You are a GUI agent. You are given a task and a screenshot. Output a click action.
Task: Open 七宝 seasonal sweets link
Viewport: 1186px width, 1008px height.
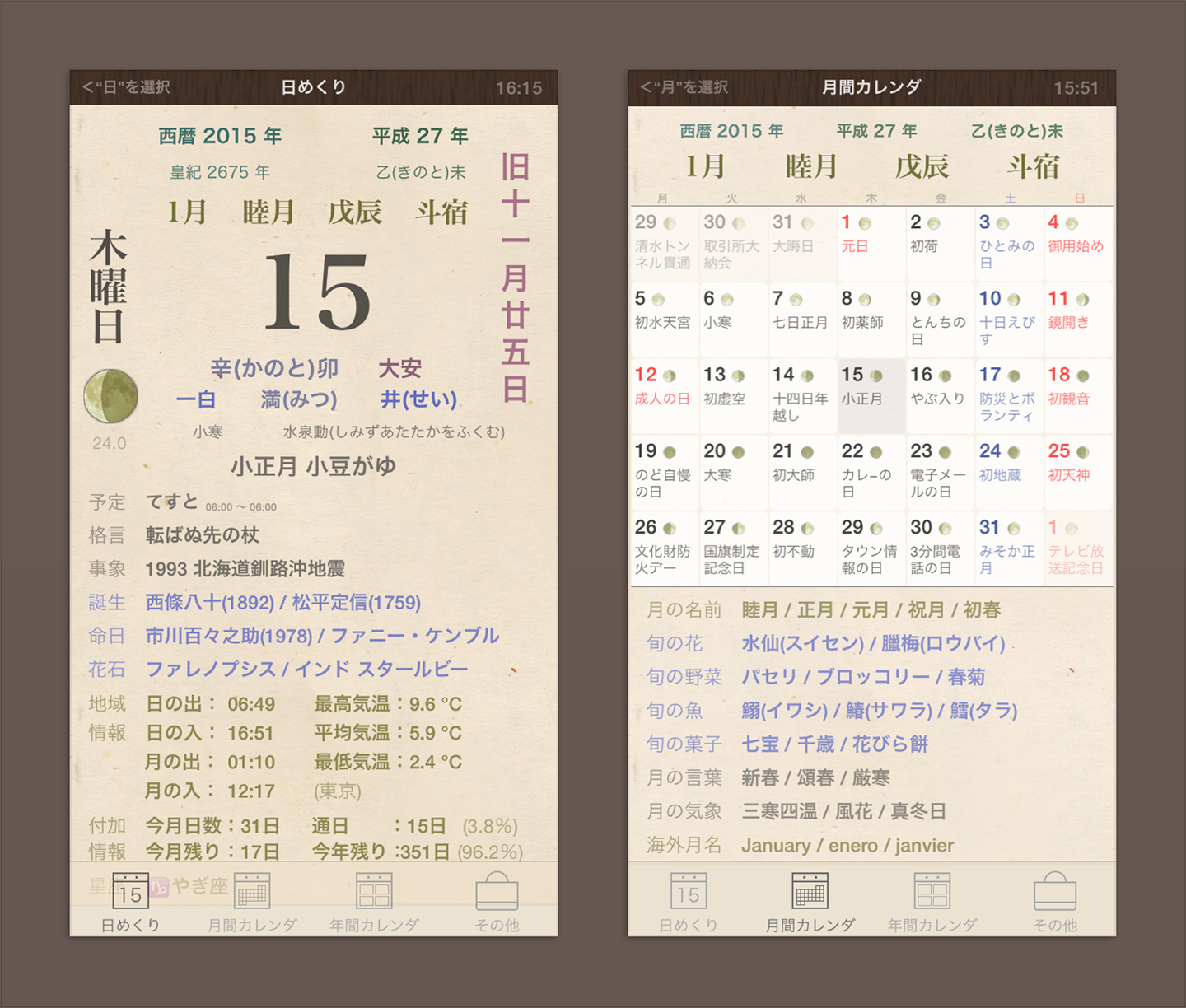760,744
